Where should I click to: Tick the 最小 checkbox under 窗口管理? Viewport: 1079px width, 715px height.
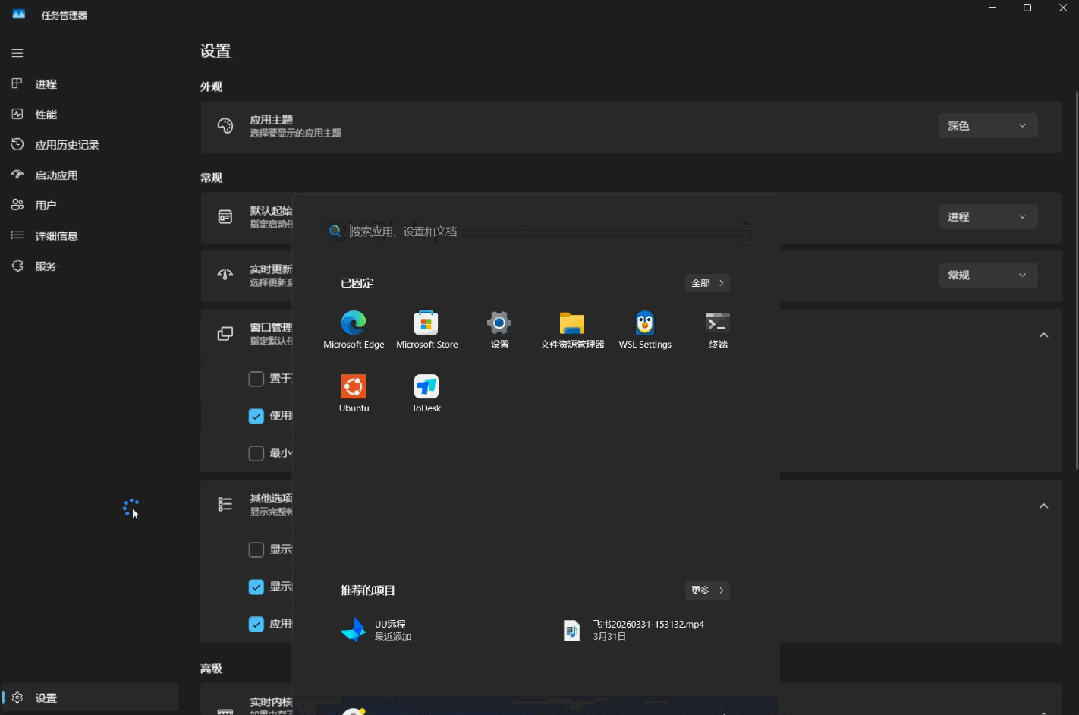256,453
